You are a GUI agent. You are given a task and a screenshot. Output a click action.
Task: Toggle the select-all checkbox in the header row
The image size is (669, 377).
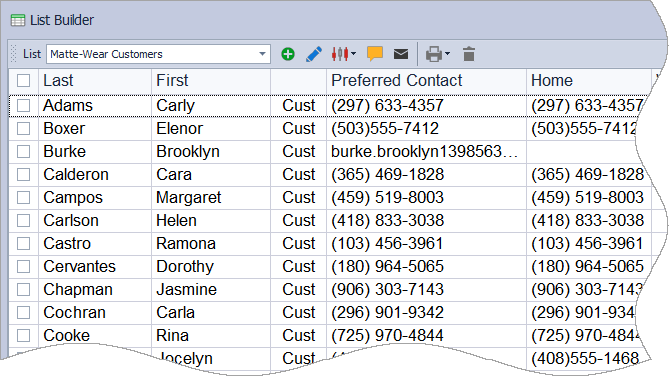pyautogui.click(x=23, y=81)
